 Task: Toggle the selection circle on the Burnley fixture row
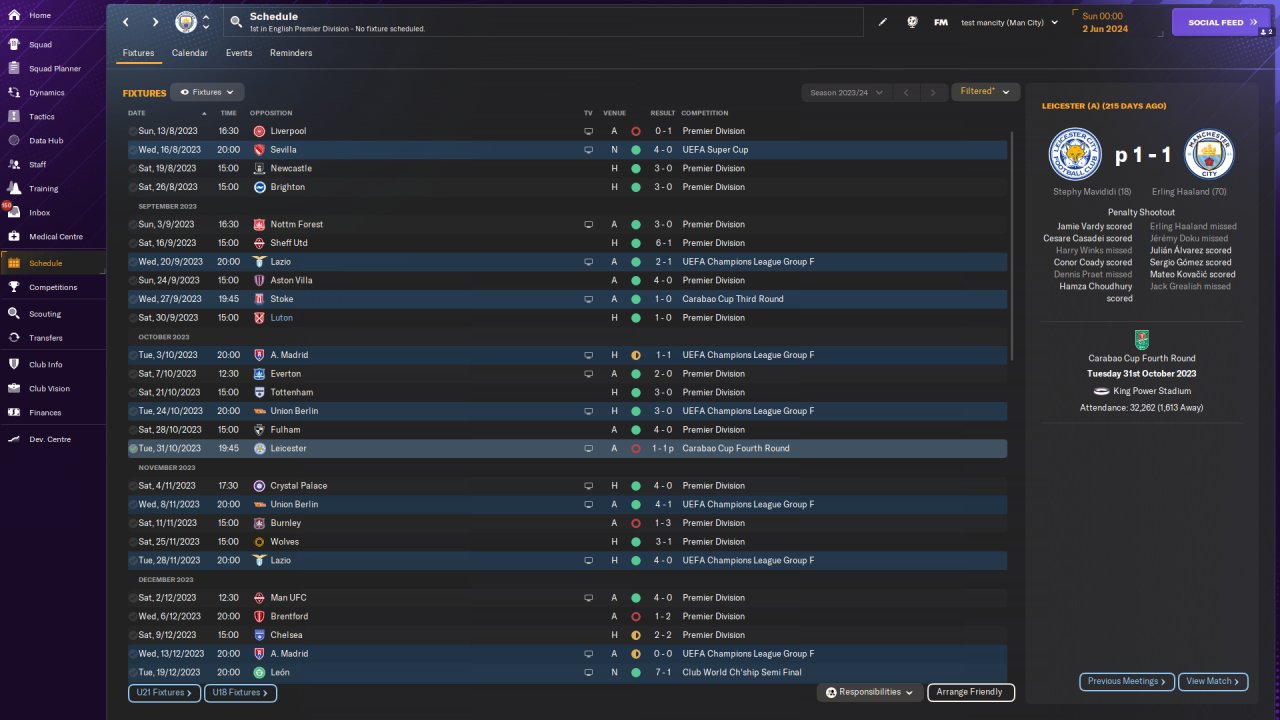click(x=133, y=523)
